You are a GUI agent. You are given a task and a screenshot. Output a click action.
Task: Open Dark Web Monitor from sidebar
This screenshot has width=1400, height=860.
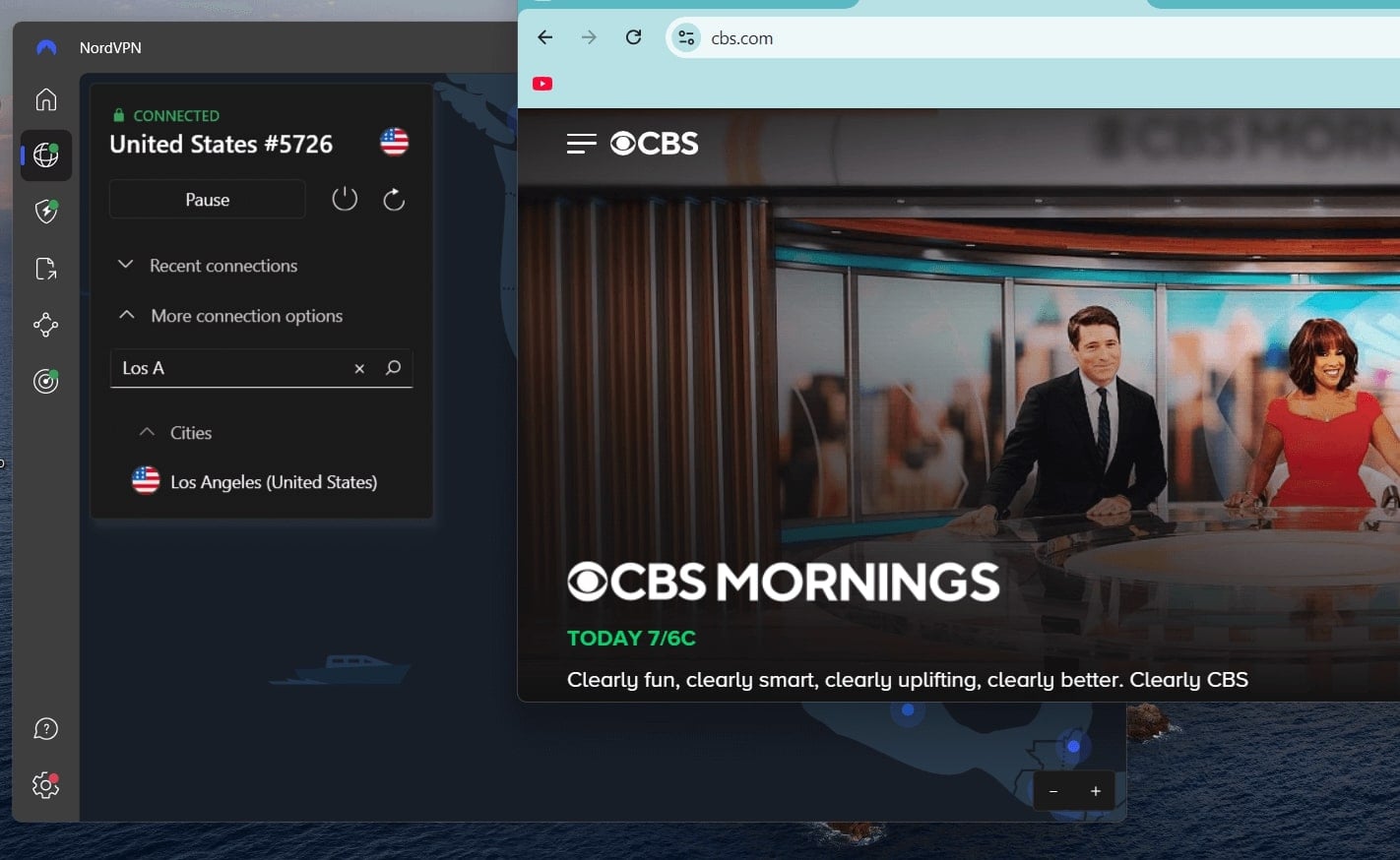pos(45,381)
